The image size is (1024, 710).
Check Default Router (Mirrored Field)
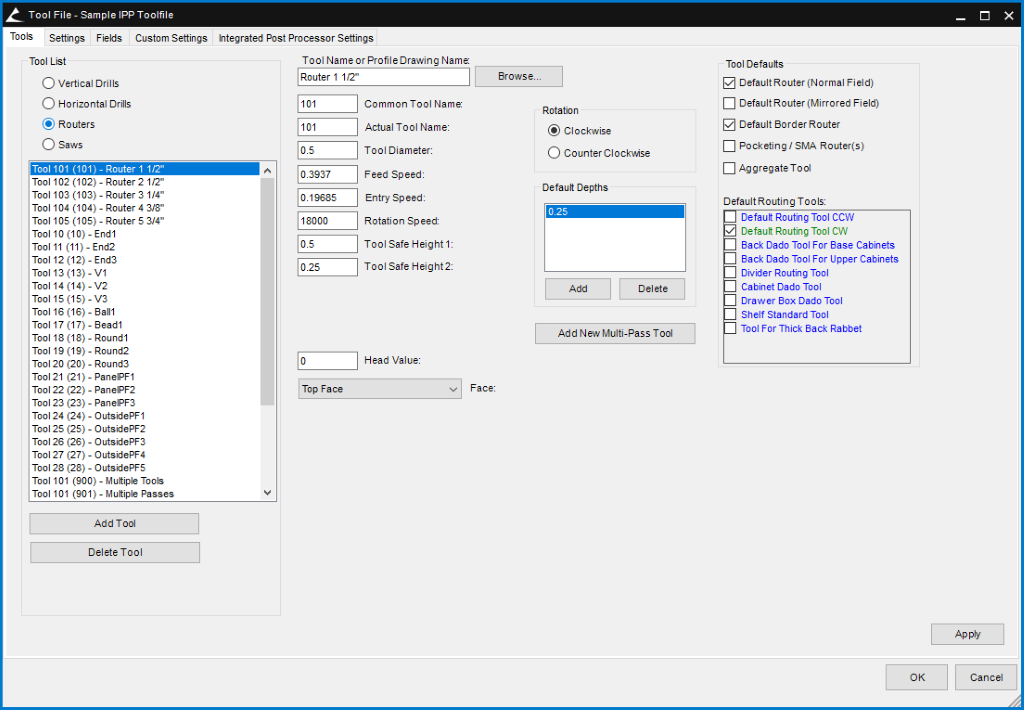click(x=729, y=103)
